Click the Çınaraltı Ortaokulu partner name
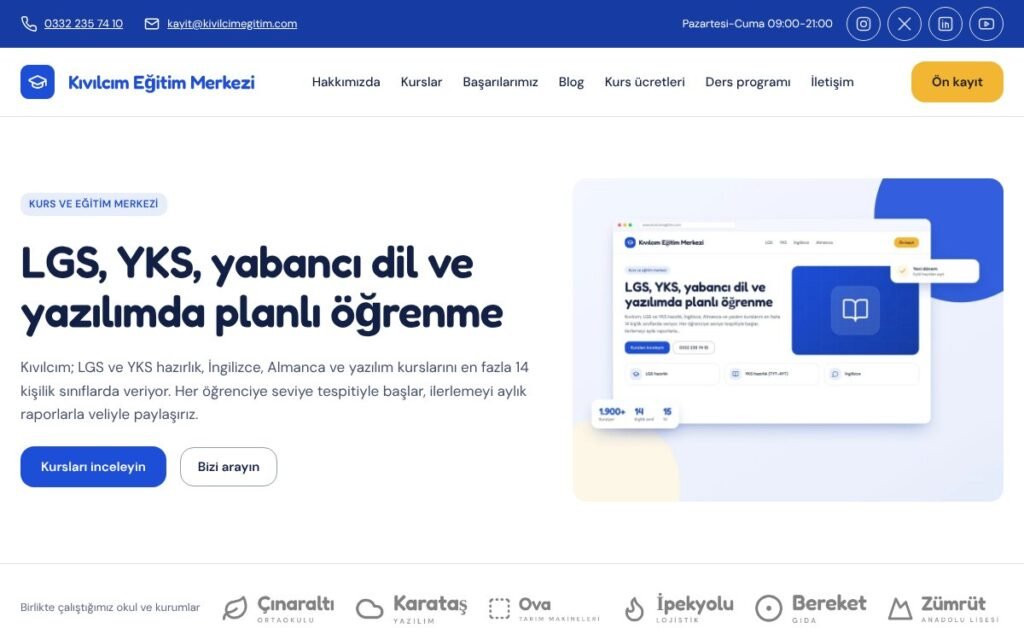Screen dimensions: 1024x640 (x=295, y=608)
